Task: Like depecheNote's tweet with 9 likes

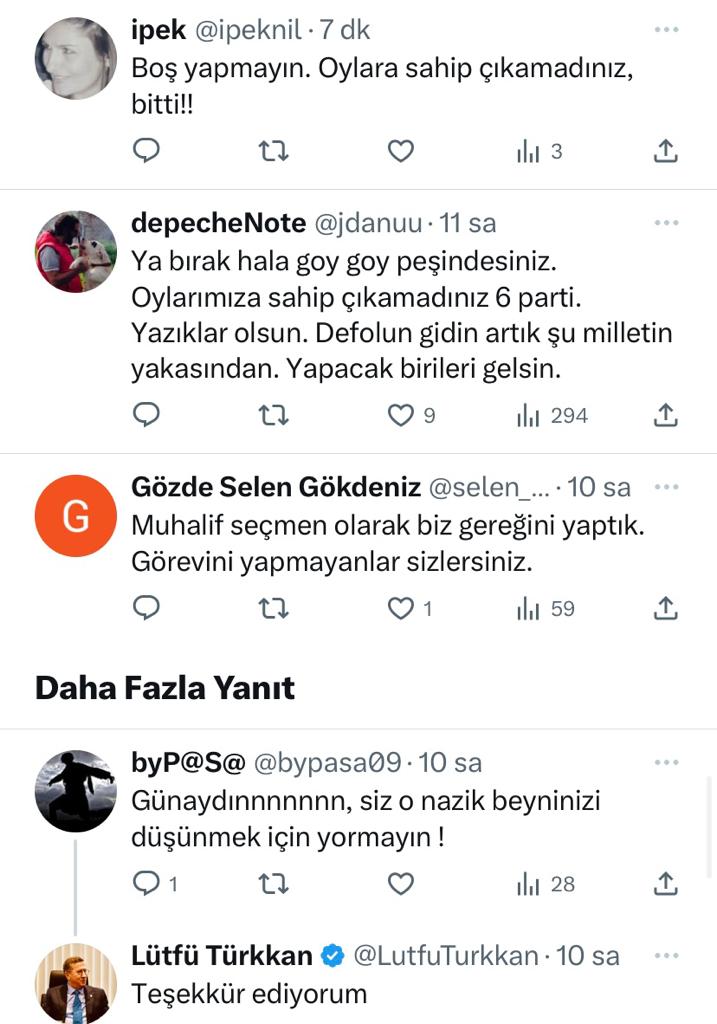Action: click(x=401, y=415)
